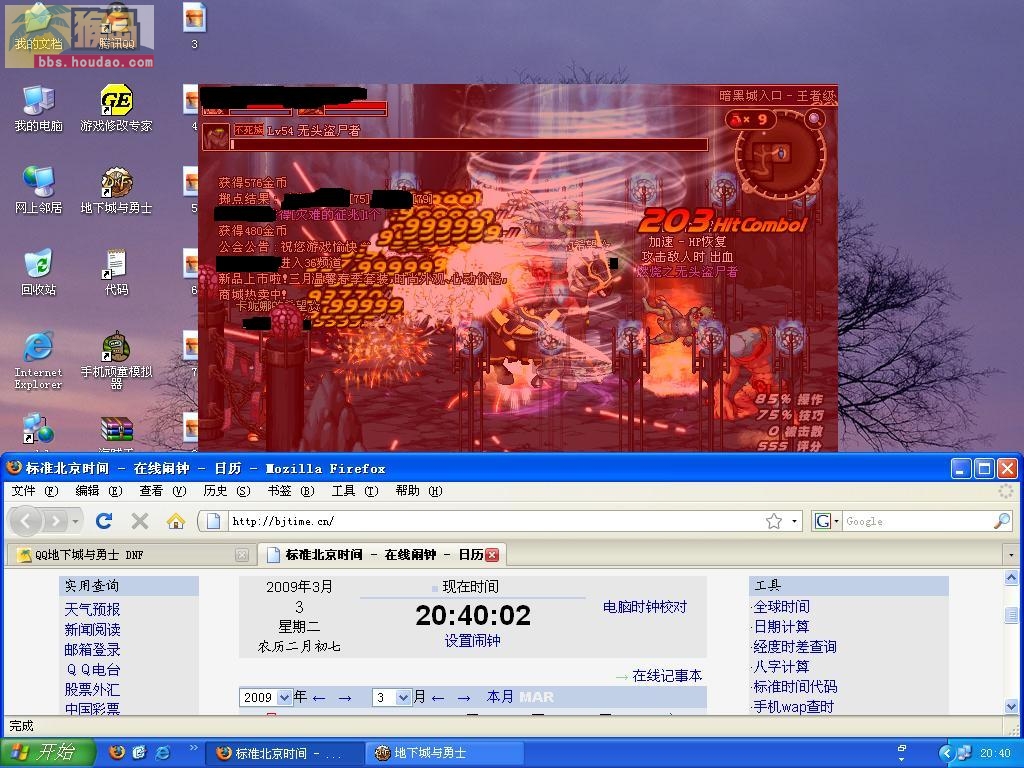Screen dimensions: 1024x768
Task: Click the taskbar clock showing 20:40
Action: (995, 753)
